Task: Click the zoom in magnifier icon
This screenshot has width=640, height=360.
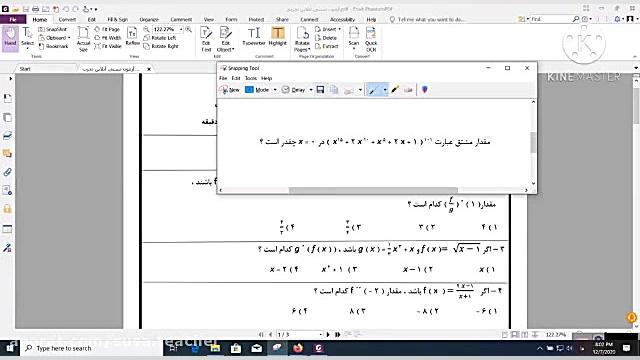Action: tap(189, 29)
